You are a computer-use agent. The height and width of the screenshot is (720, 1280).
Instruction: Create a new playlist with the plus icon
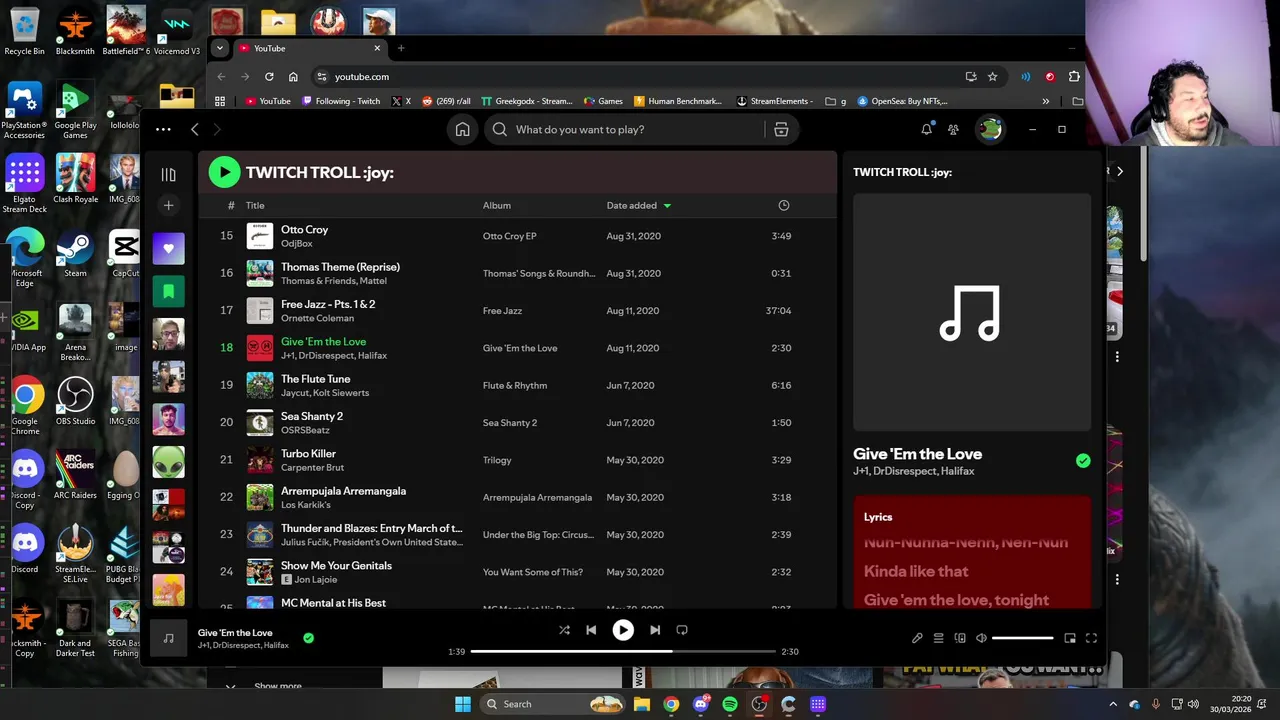click(168, 205)
